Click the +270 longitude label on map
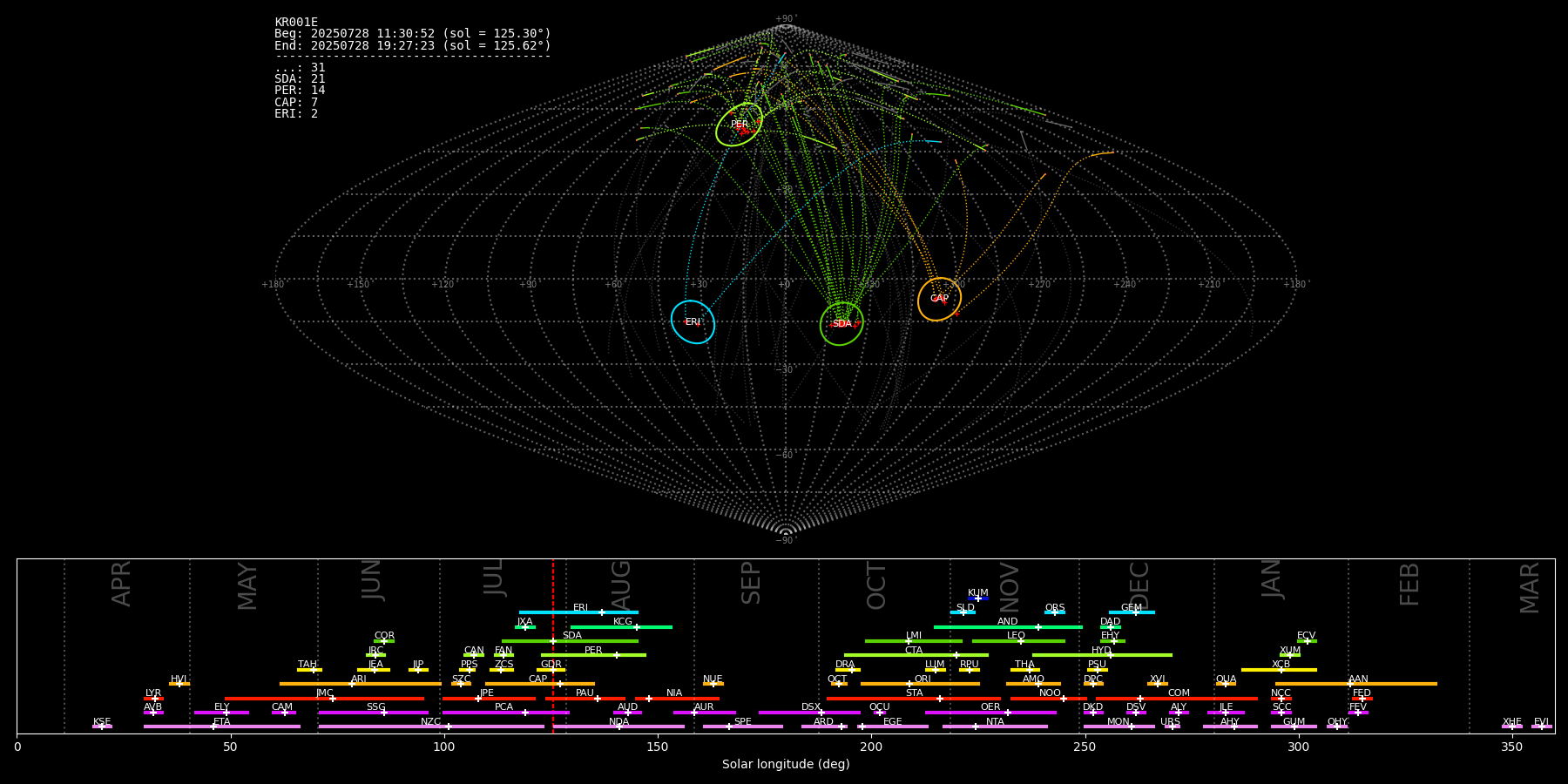The image size is (1568, 784). [x=1039, y=285]
